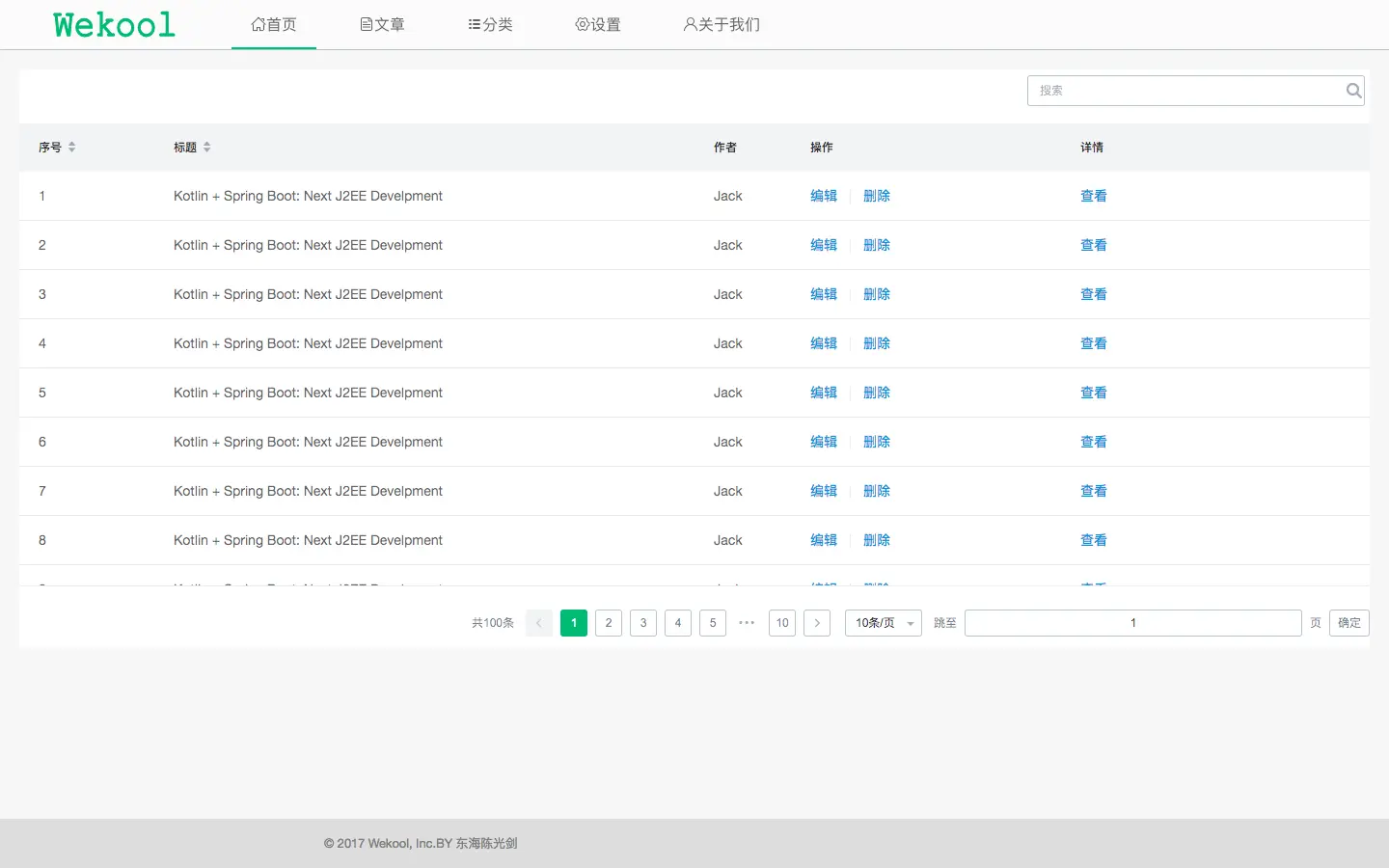Screen dimensions: 1389x868
Task: Click the pagination ellipsis jump
Action: [747, 623]
